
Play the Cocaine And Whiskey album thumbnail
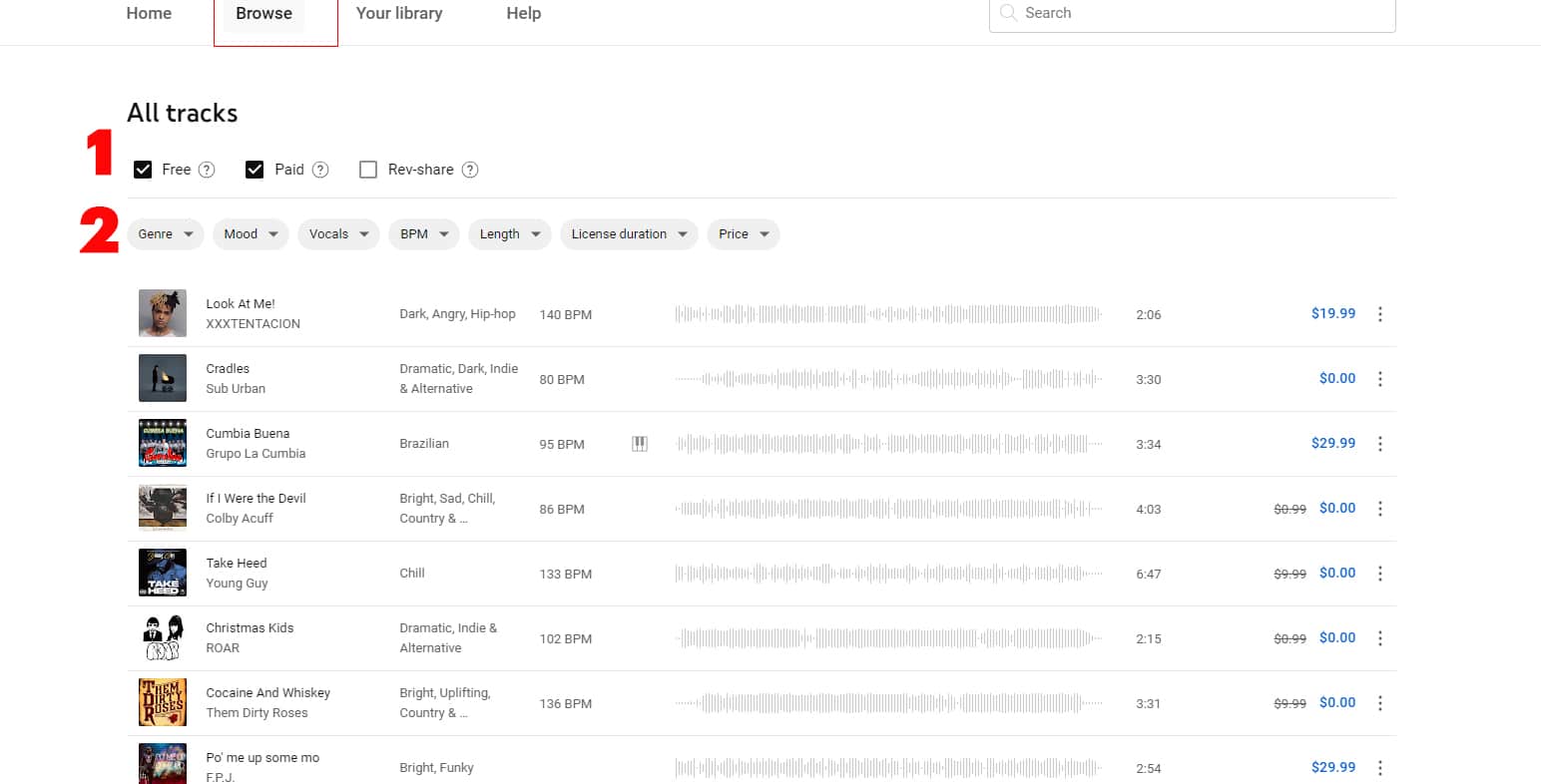(x=163, y=702)
